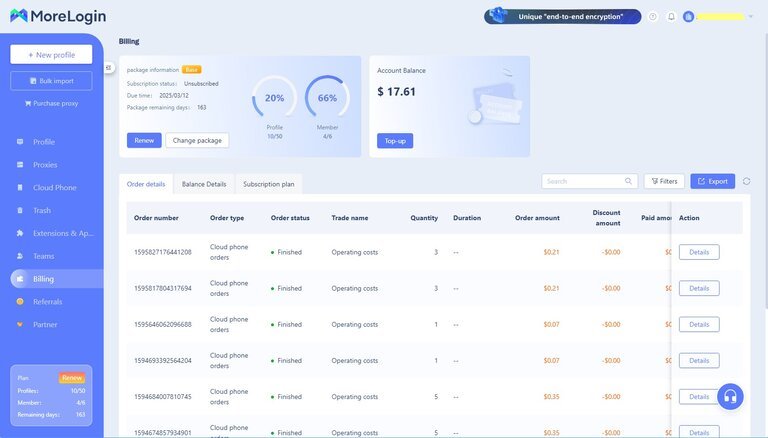Click the Export button
This screenshot has width=768, height=438.
(x=712, y=181)
